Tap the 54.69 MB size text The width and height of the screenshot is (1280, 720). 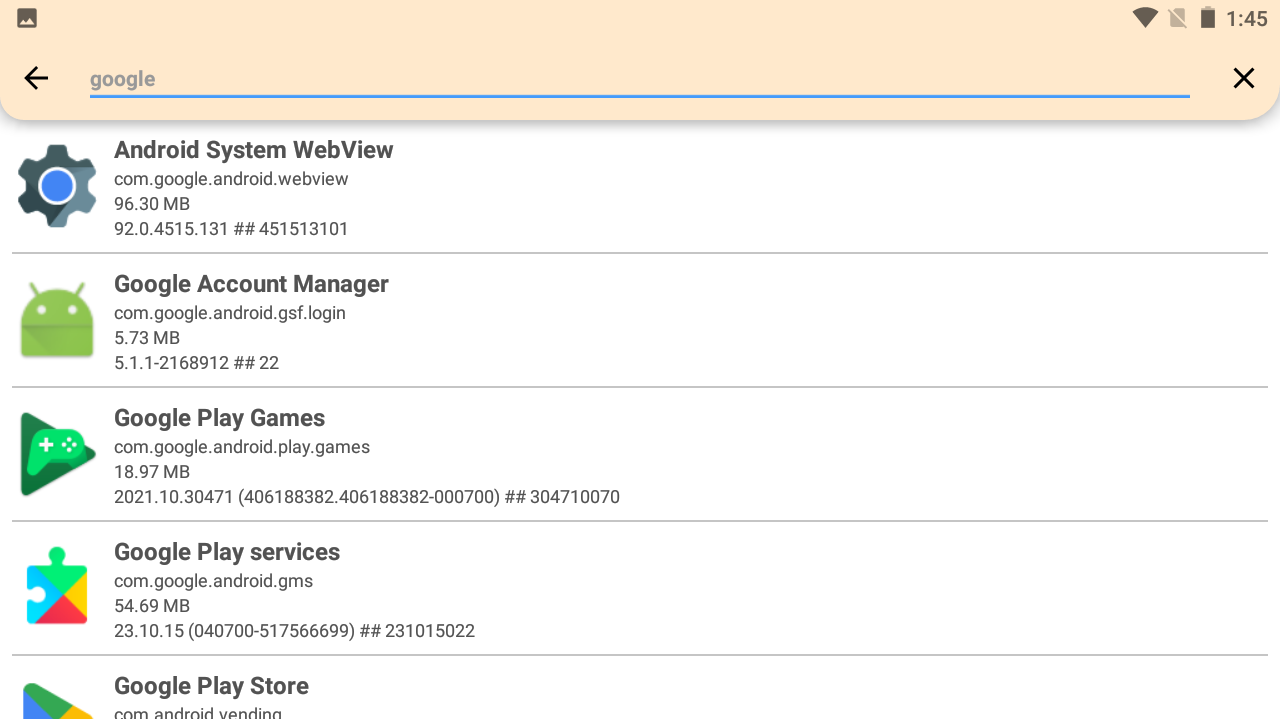tap(152, 606)
